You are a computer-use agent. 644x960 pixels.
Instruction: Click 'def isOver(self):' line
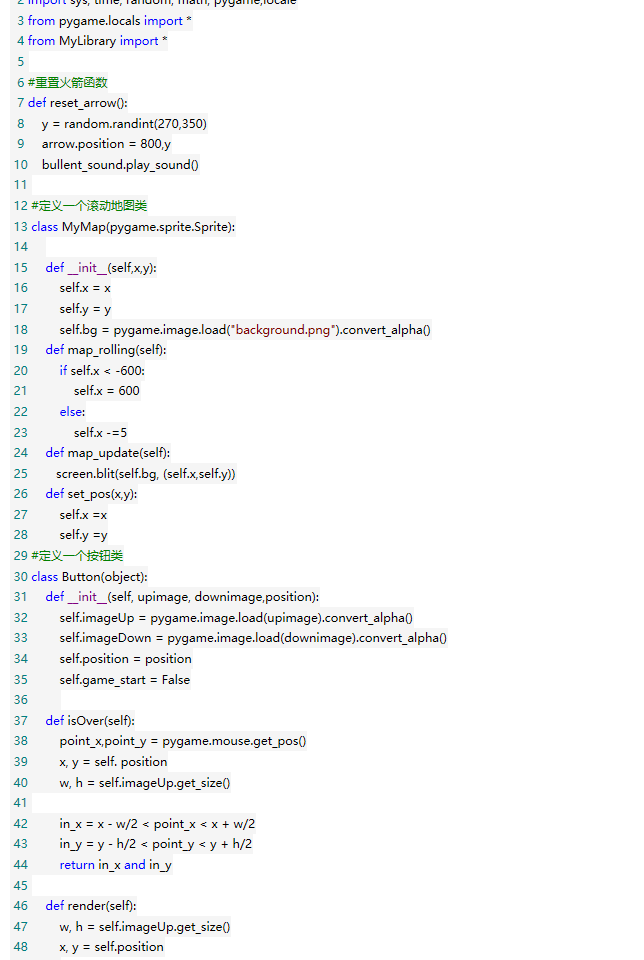pos(90,721)
